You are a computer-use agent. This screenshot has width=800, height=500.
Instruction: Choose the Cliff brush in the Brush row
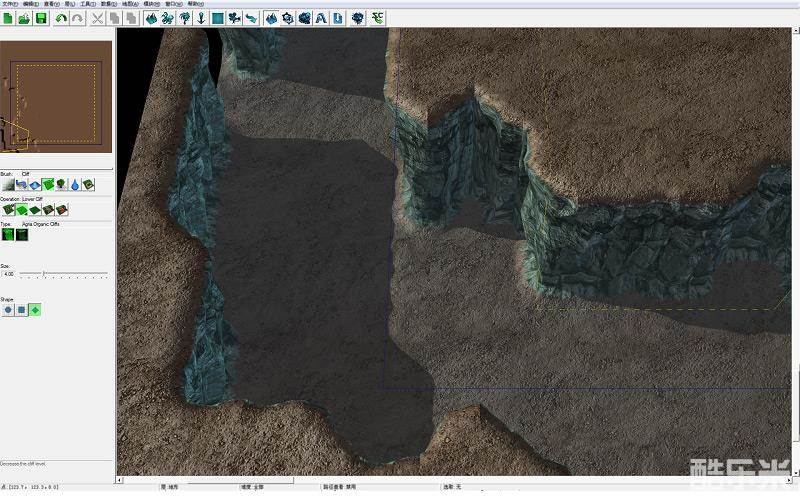click(47, 185)
